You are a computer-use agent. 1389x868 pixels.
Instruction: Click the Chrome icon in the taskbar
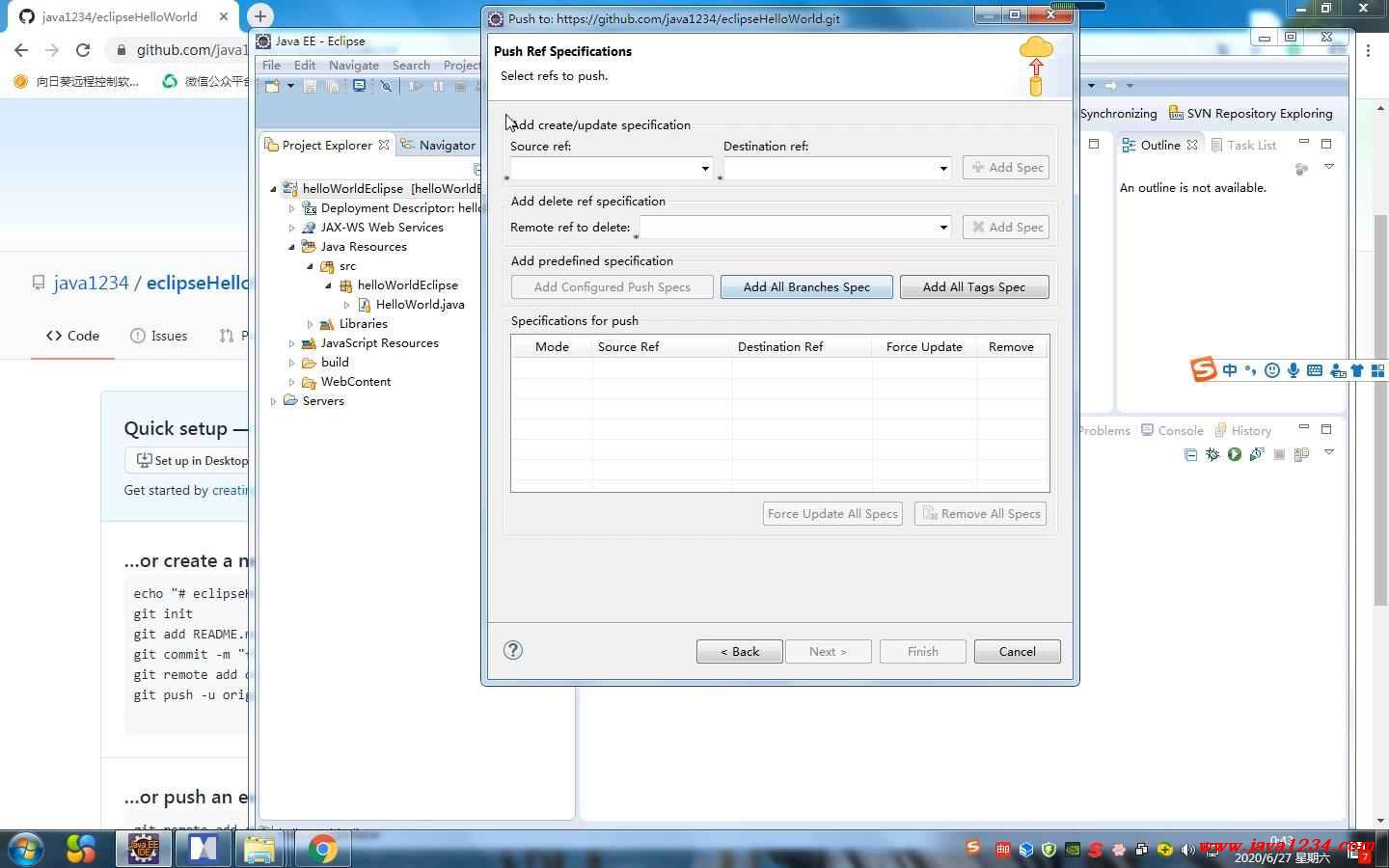[x=322, y=849]
